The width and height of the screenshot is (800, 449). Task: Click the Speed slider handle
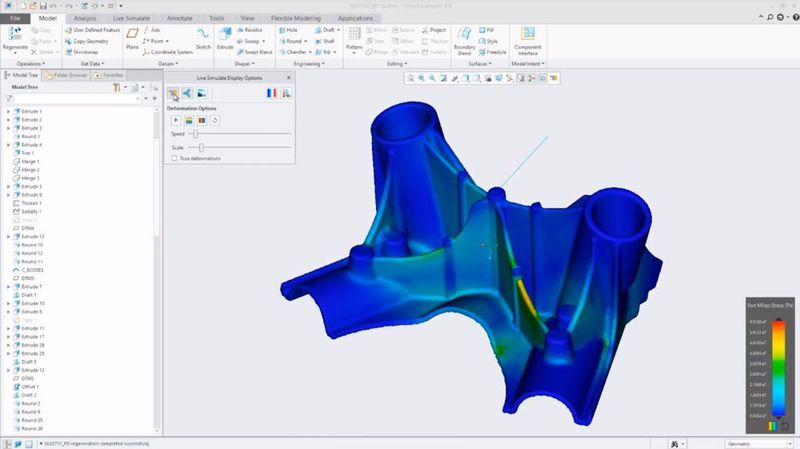195,134
